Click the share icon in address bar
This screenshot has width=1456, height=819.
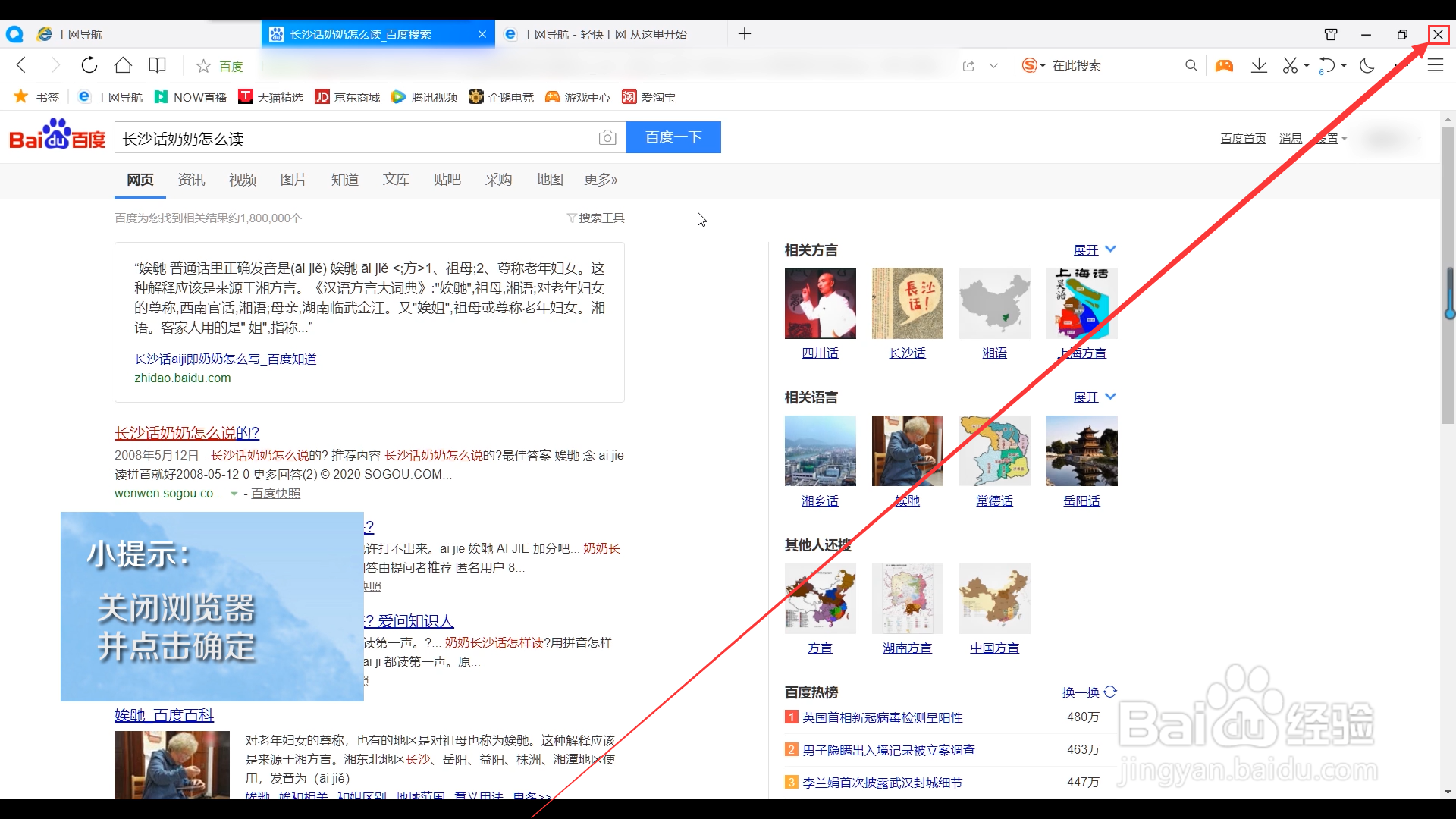coord(968,66)
